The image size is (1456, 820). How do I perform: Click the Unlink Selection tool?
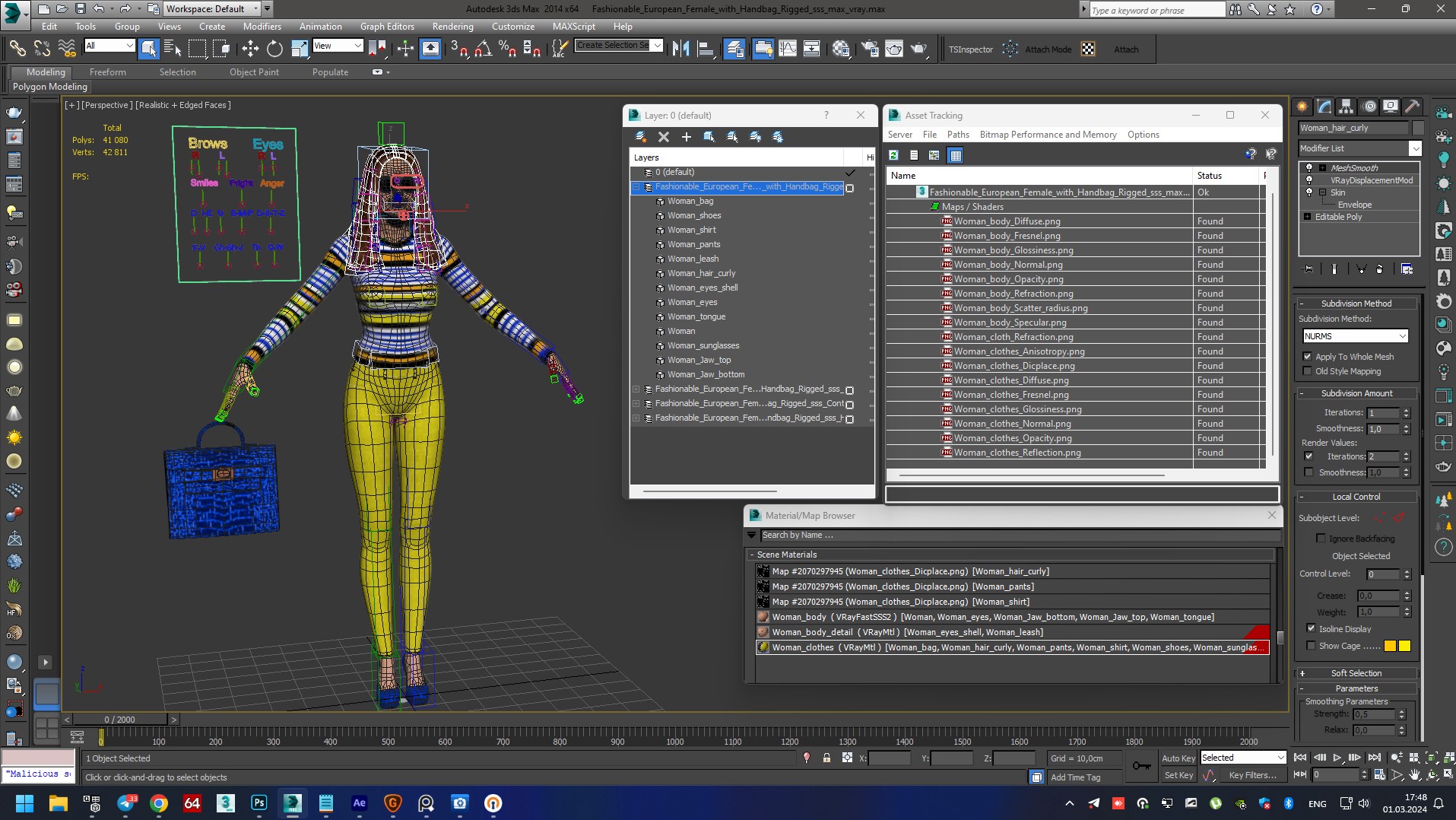(42, 49)
